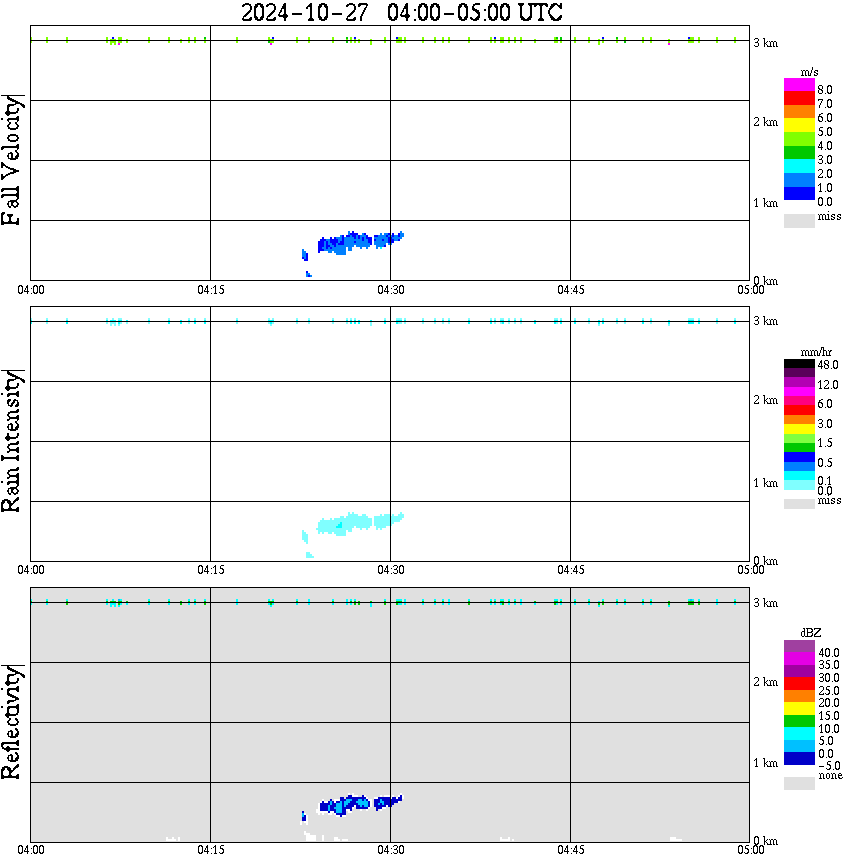This screenshot has width=850, height=868.
Task: Click the 2 km label beside Fall Velocity plot
Action: (x=765, y=122)
